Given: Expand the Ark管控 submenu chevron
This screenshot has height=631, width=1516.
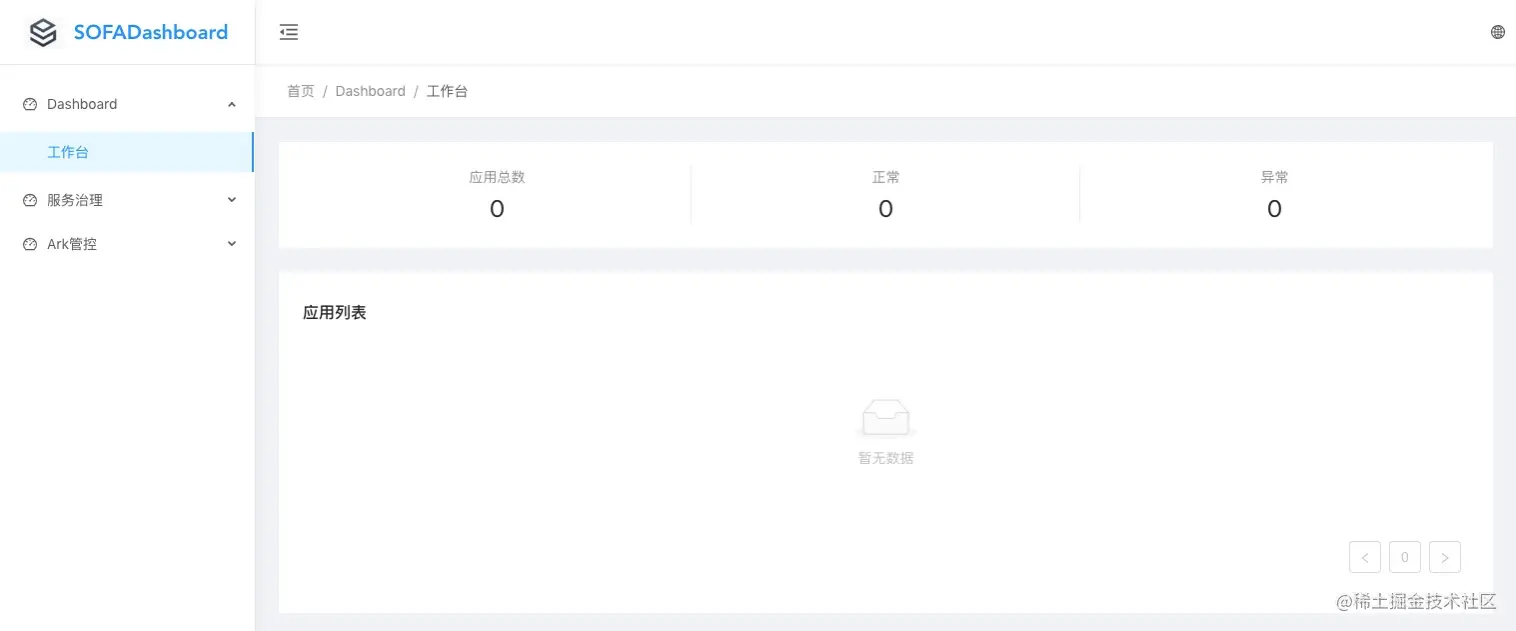Looking at the screenshot, I should (x=232, y=244).
